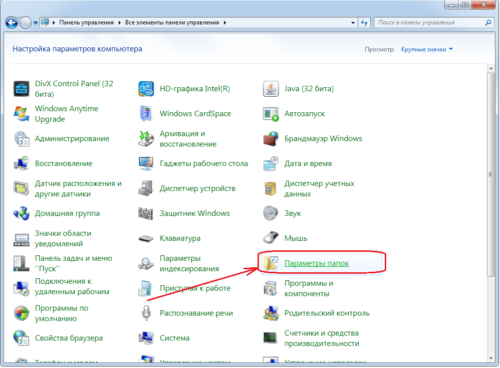The image size is (500, 368).
Task: Click the scrollbar down arrow
Action: [x=490, y=359]
